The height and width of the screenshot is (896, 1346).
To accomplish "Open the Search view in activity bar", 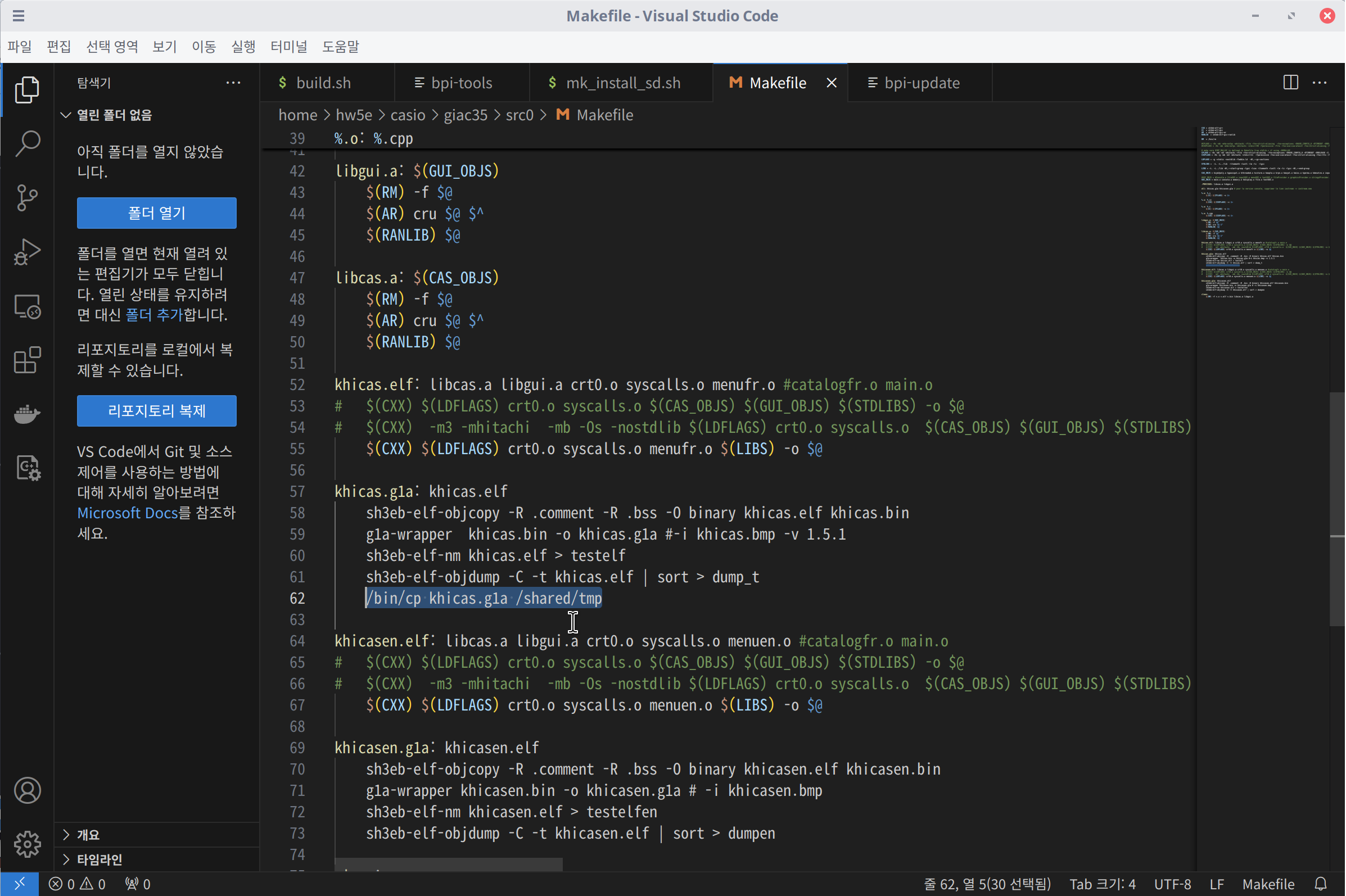I will (x=27, y=143).
